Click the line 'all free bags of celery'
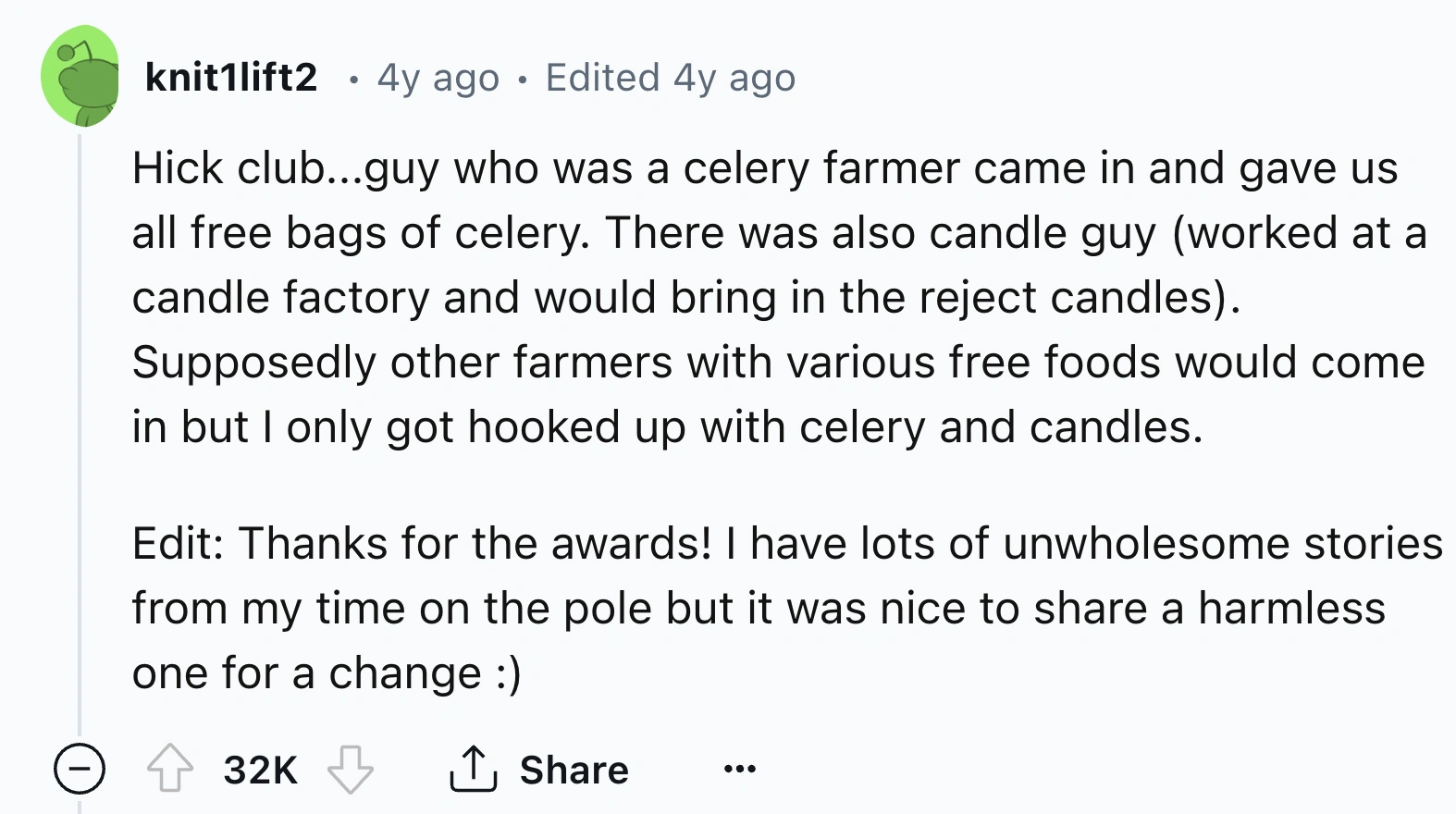Viewport: 1456px width, 814px height. coord(777,233)
